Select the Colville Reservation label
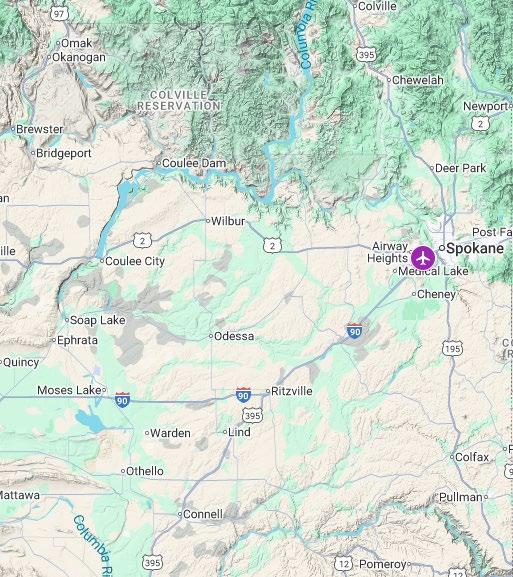Viewport: 513px width, 577px height. click(179, 100)
